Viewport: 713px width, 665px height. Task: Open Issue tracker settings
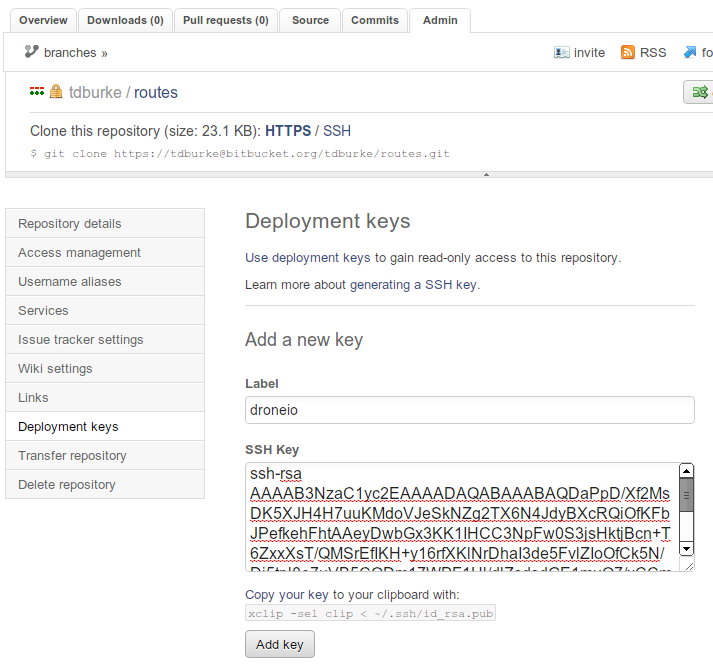click(x=105, y=340)
